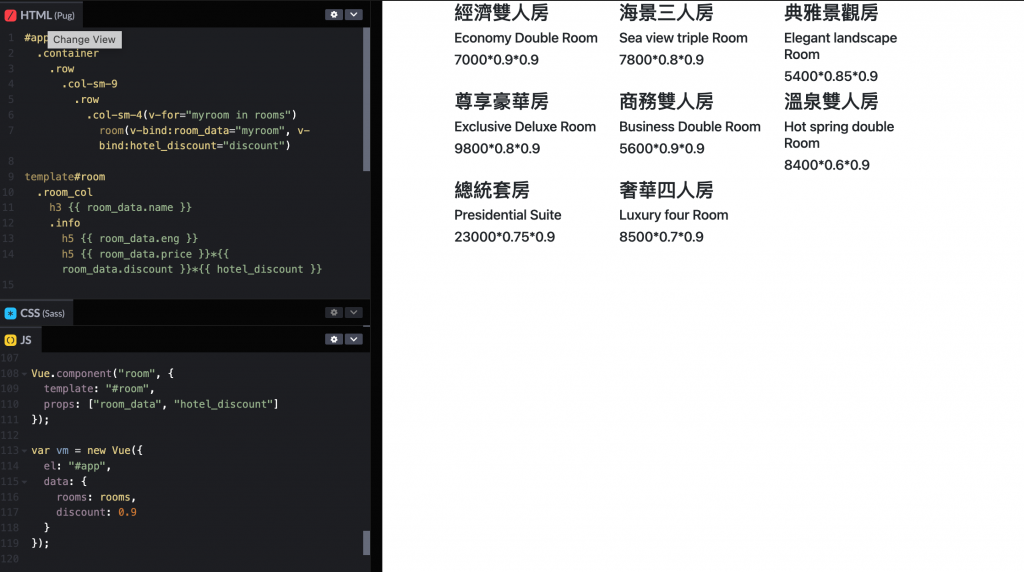Viewport: 1024px width, 572px height.
Task: Expand CSS panel dropdown arrow
Action: 353,313
